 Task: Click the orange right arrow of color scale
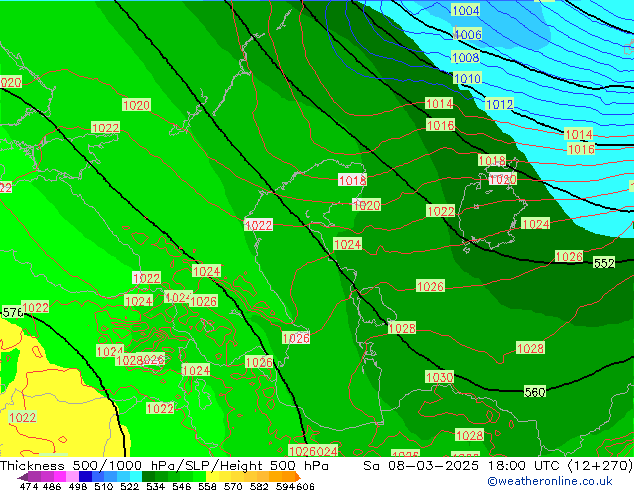[298, 477]
